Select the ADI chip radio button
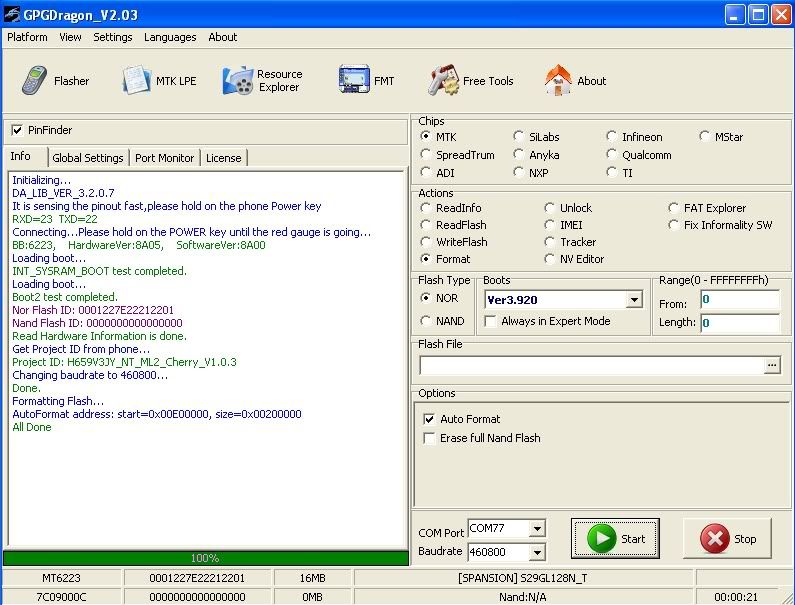This screenshot has height=605, width=795. pyautogui.click(x=426, y=172)
